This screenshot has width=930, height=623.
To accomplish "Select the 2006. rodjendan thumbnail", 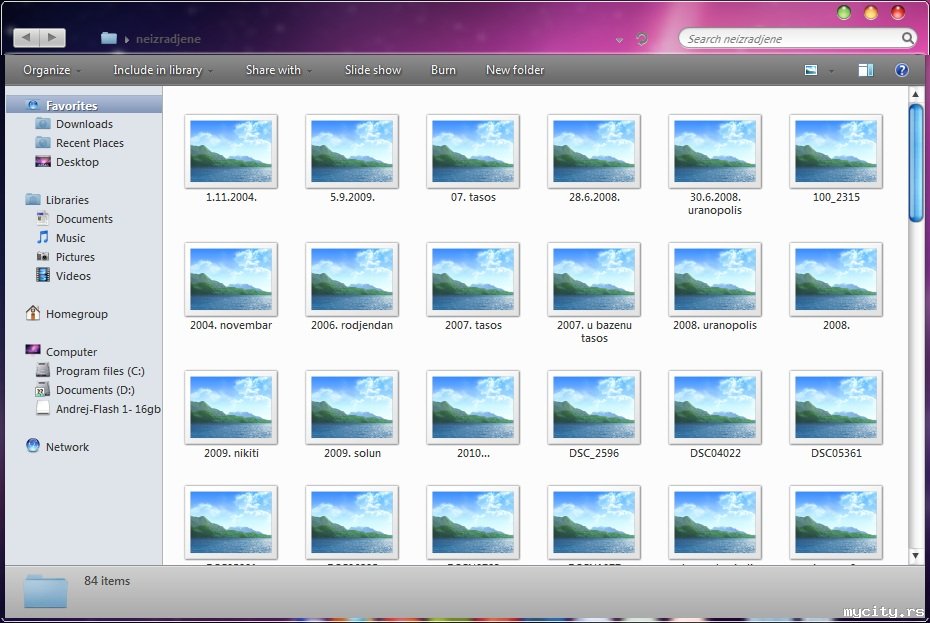I will click(x=352, y=279).
